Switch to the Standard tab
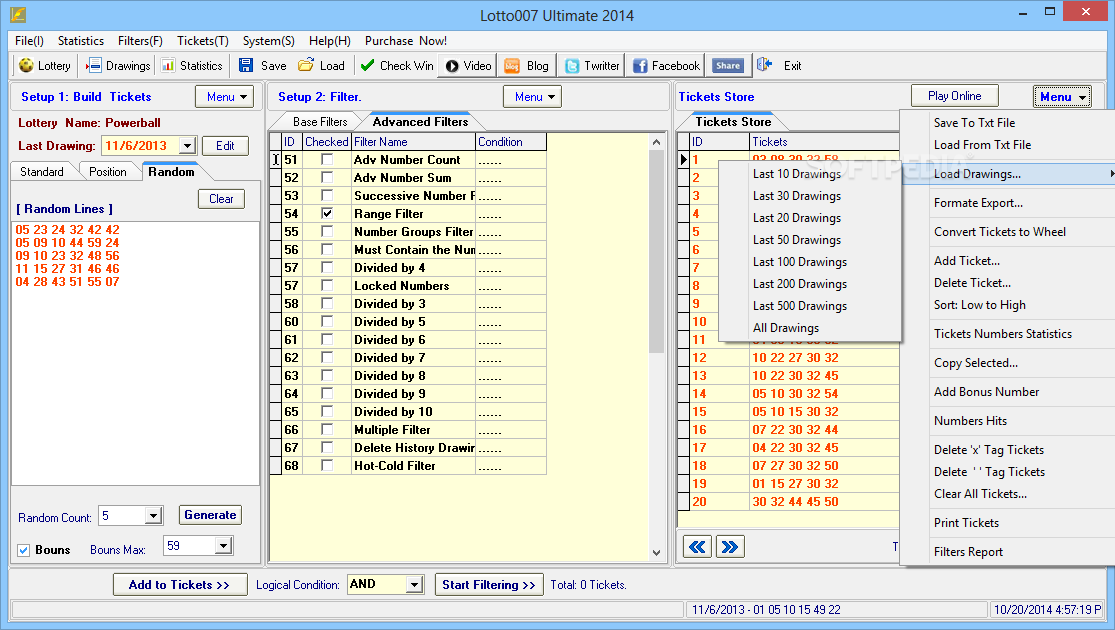Viewport: 1115px width, 630px height. point(42,171)
